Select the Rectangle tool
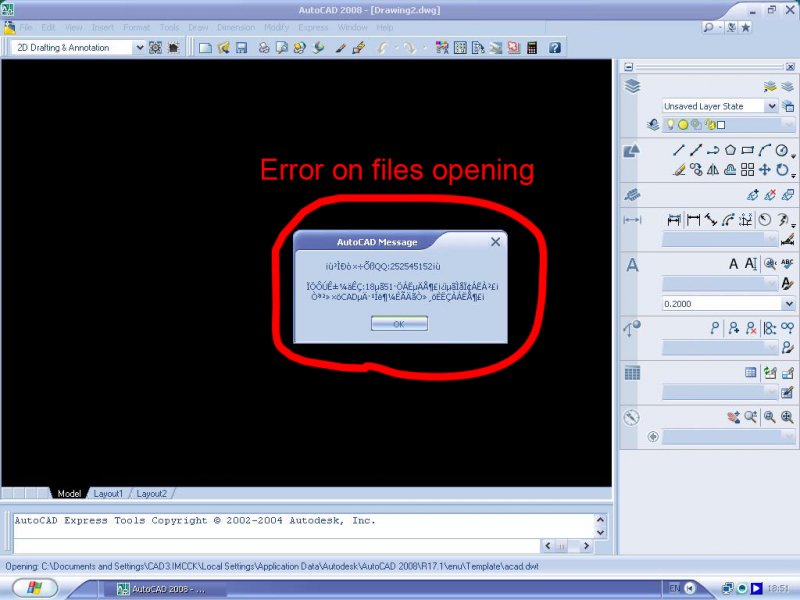 click(747, 150)
